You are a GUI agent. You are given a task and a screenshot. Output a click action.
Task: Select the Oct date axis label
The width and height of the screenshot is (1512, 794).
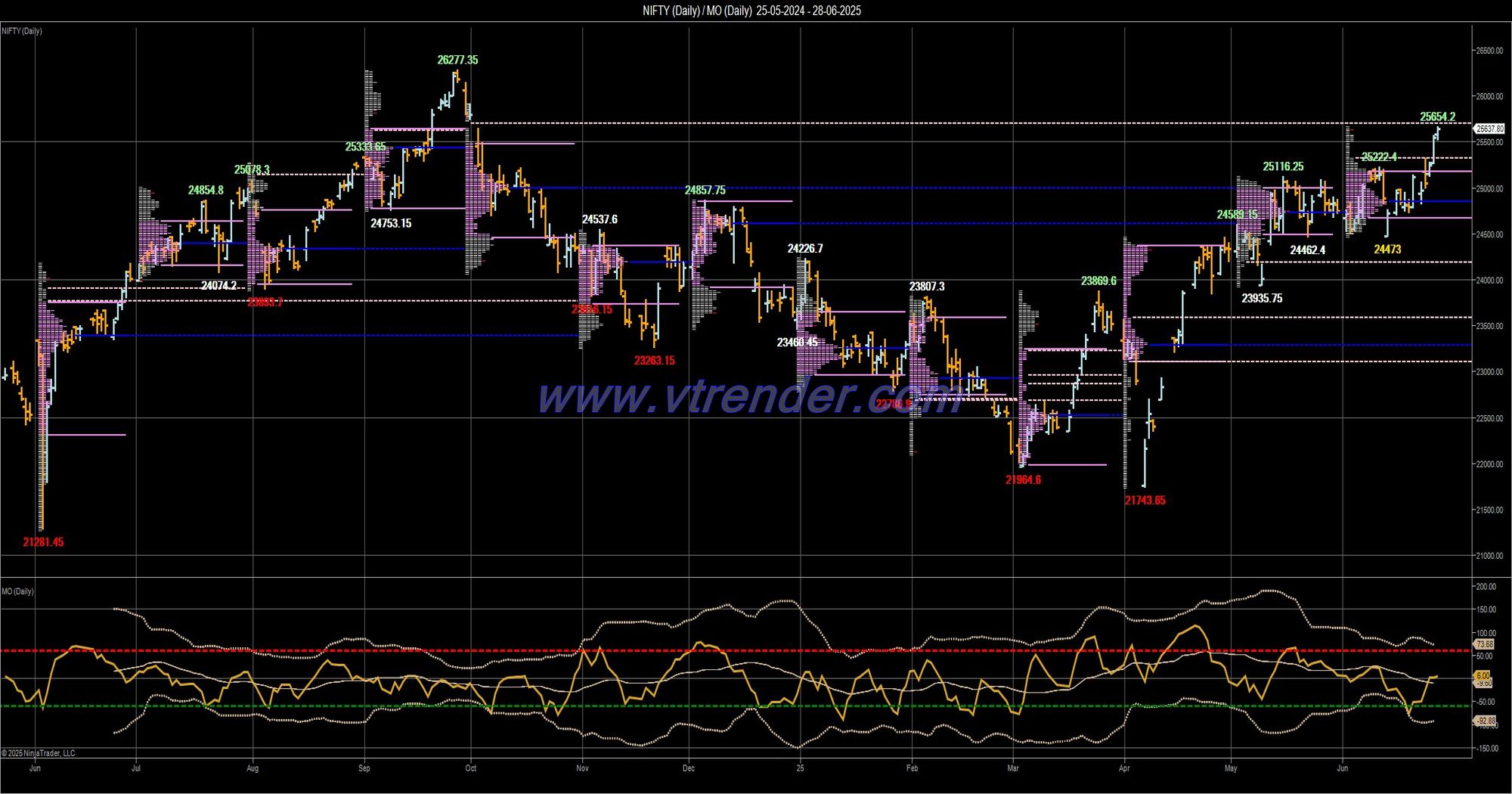click(x=471, y=768)
